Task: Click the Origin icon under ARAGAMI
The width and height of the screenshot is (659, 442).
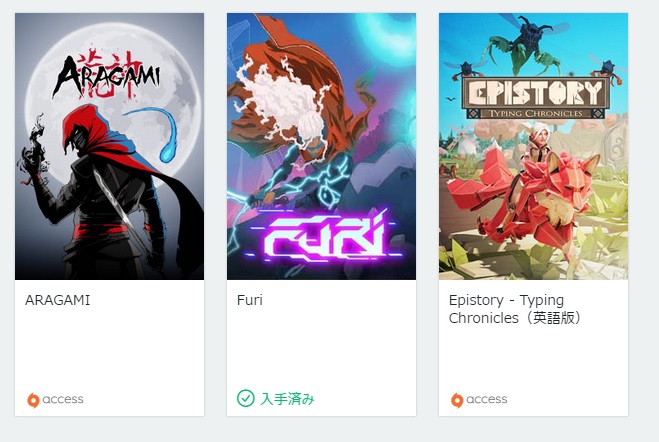Action: point(33,400)
